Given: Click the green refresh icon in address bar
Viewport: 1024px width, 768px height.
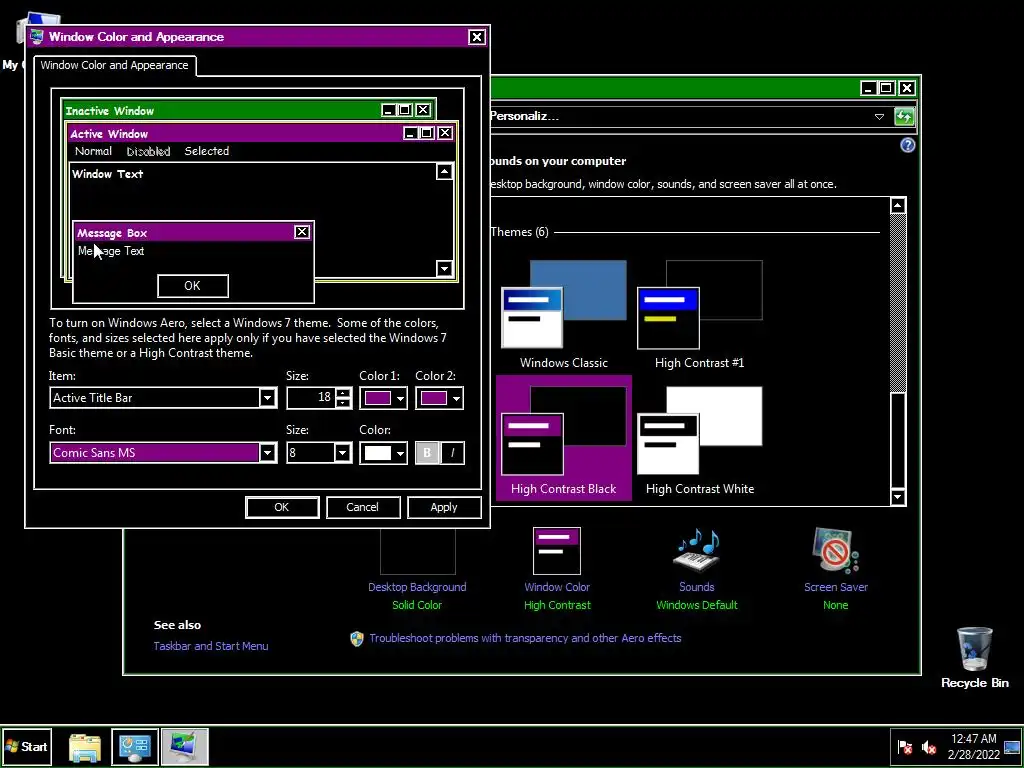Looking at the screenshot, I should [x=904, y=117].
